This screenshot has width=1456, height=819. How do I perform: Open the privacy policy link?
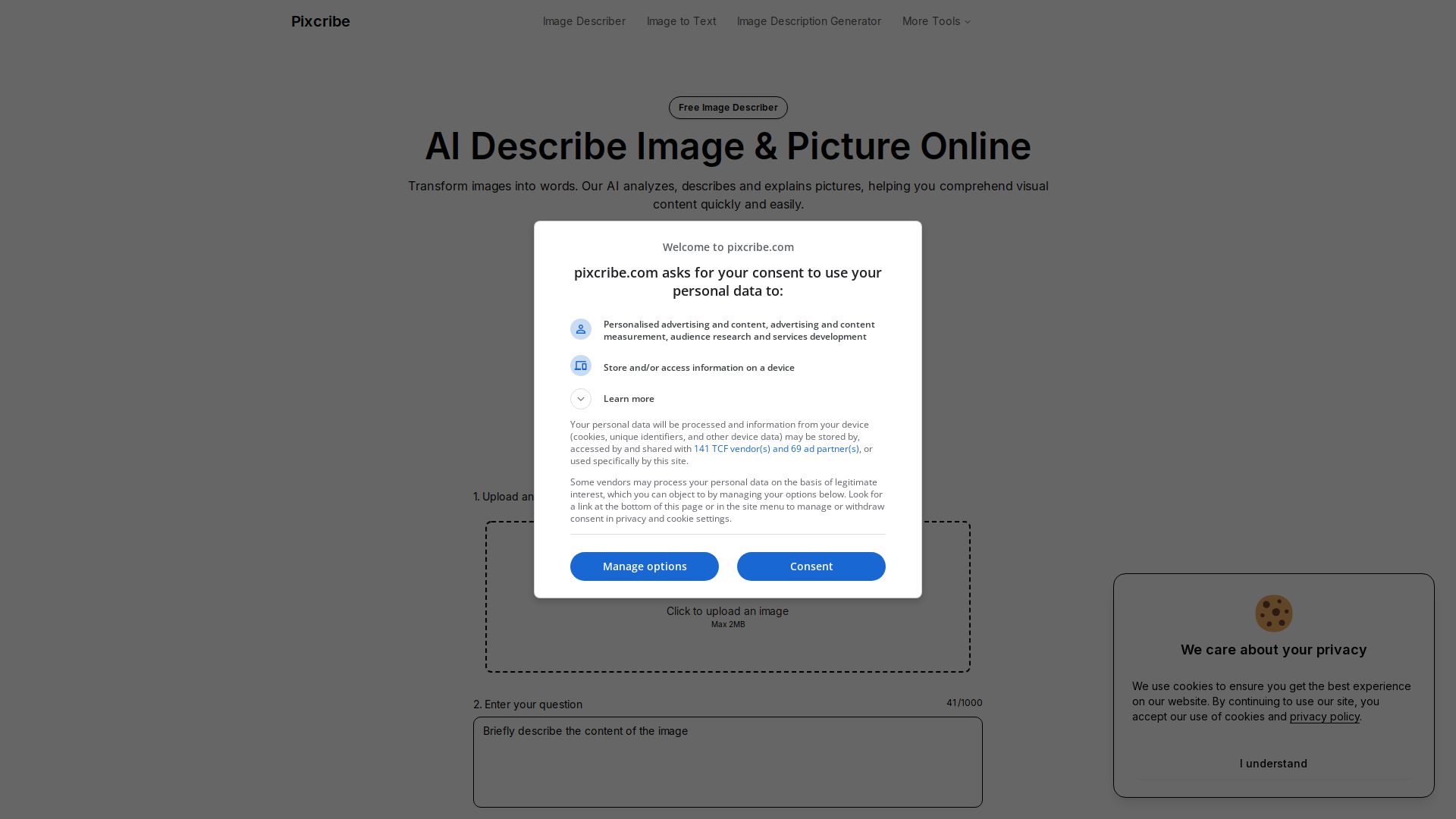point(1324,717)
